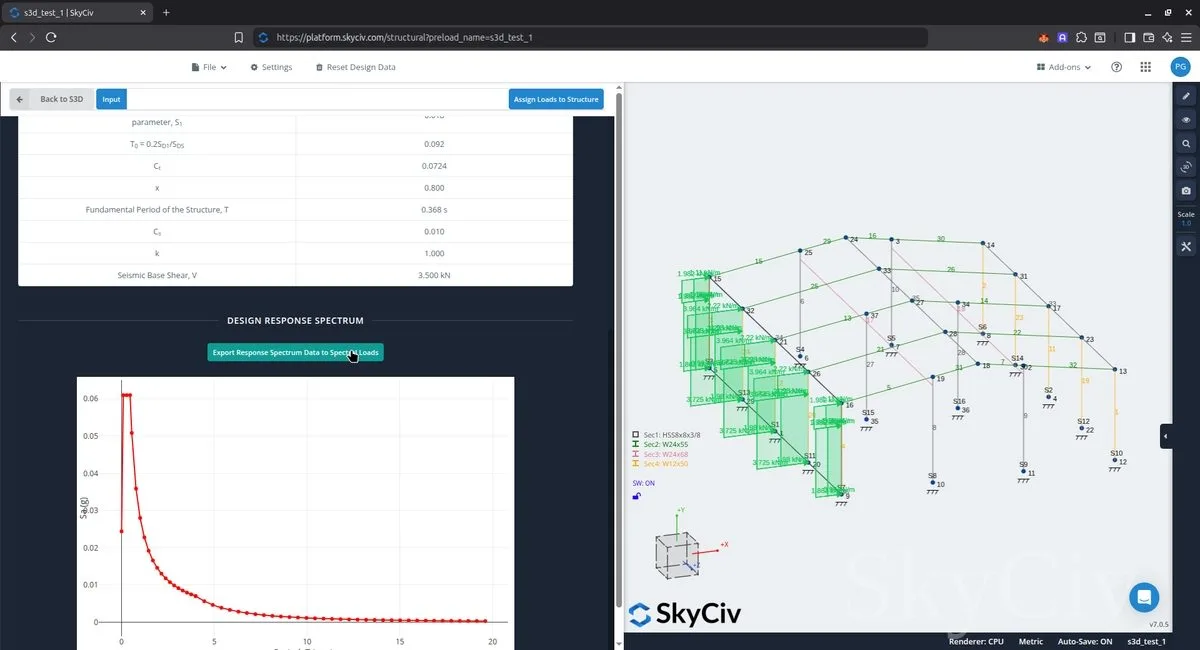1200x650 pixels.
Task: Open the File dropdown menu
Action: [x=209, y=67]
